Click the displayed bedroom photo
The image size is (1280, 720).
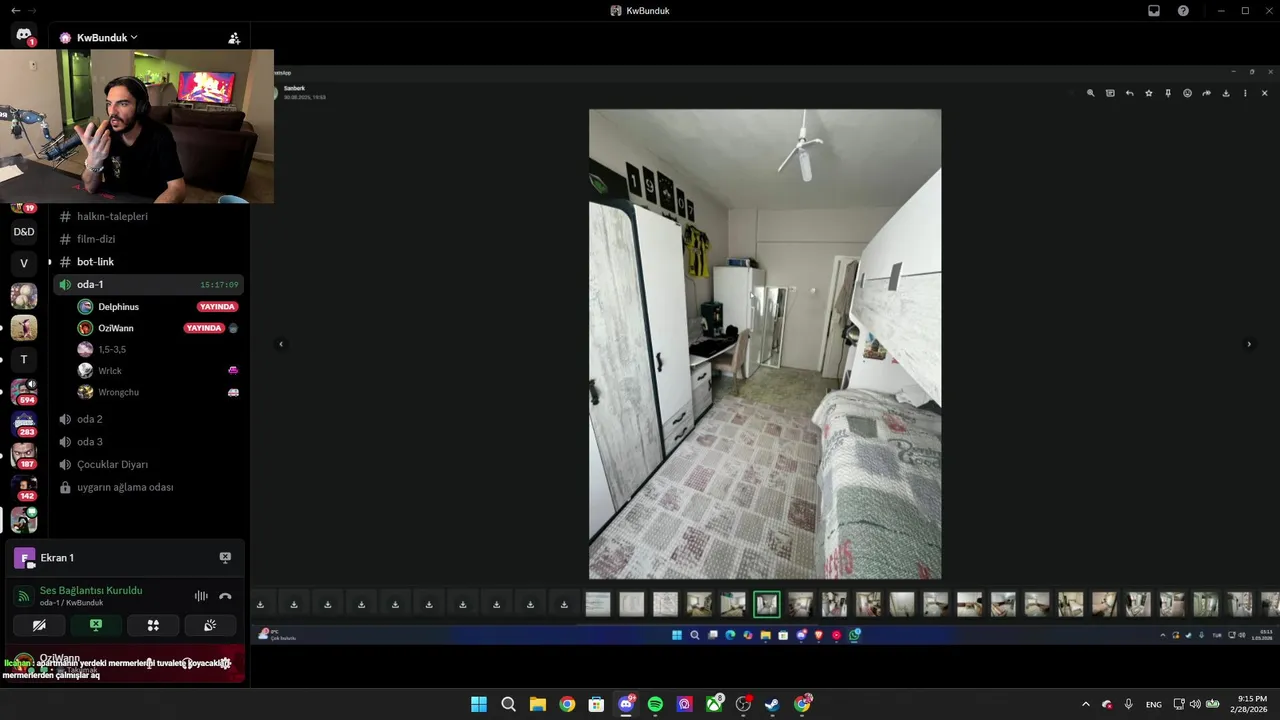coord(765,344)
